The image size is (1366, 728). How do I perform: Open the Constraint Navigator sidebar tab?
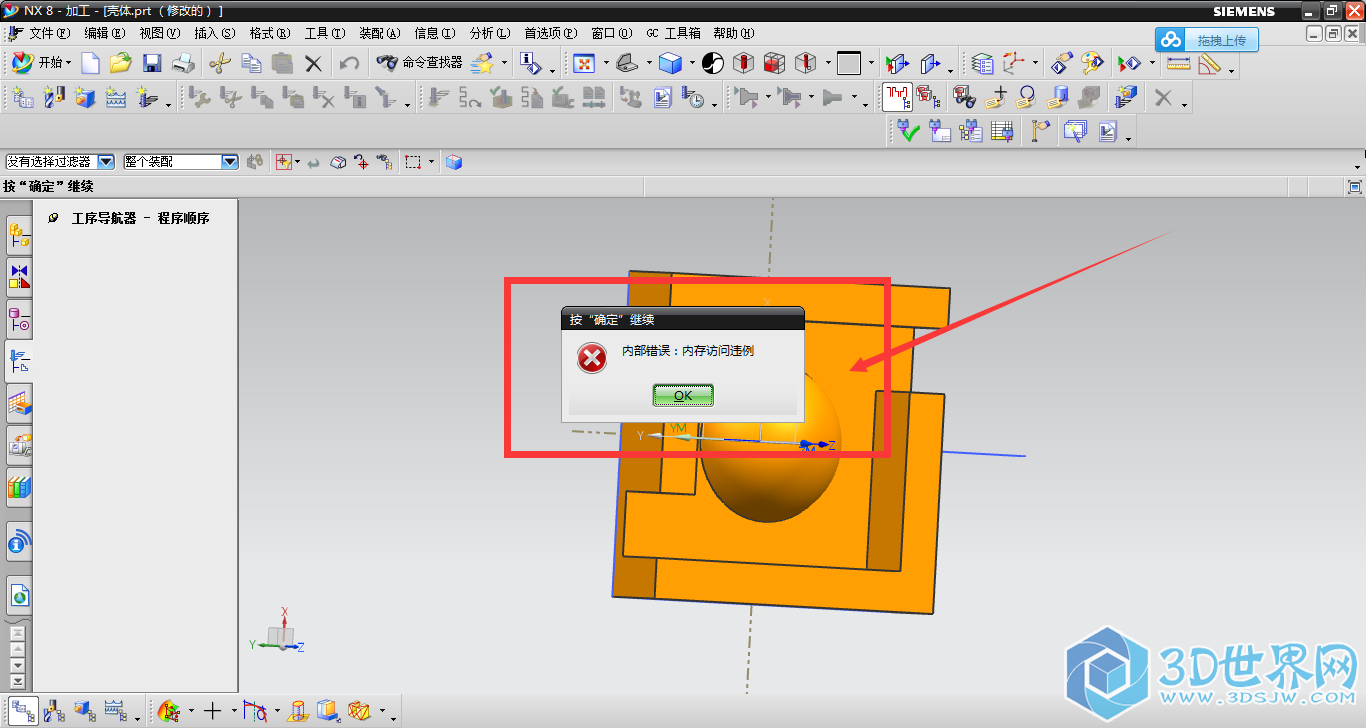(x=19, y=277)
